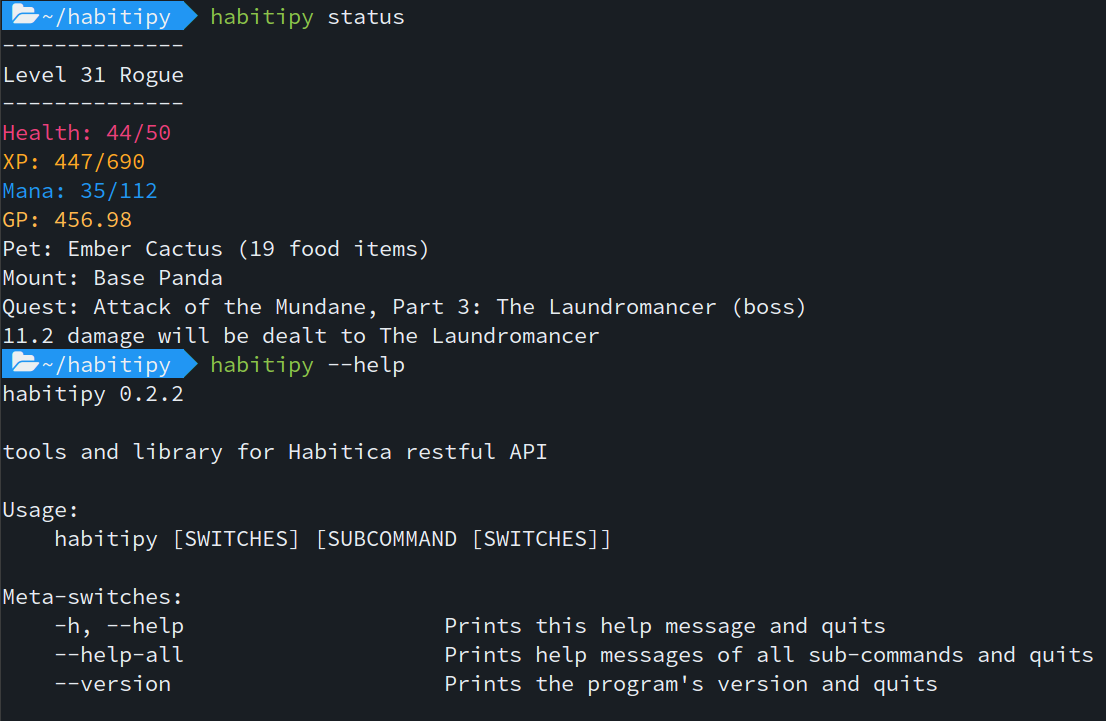Click the orange 'XP: 447/690' line
Image resolution: width=1106 pixels, height=721 pixels.
[74, 162]
